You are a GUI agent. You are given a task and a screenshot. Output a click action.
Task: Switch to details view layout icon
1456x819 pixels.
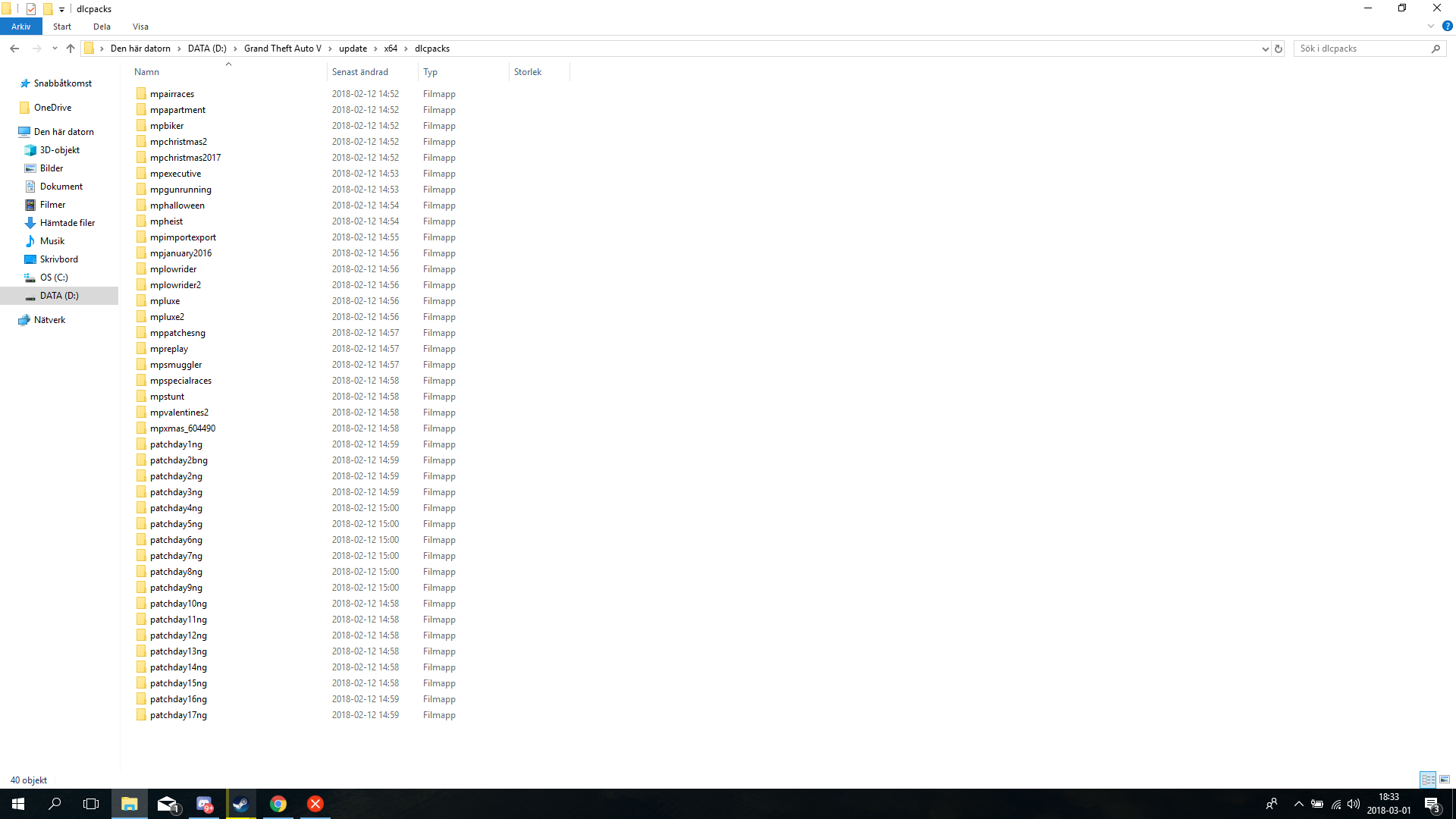1429,780
